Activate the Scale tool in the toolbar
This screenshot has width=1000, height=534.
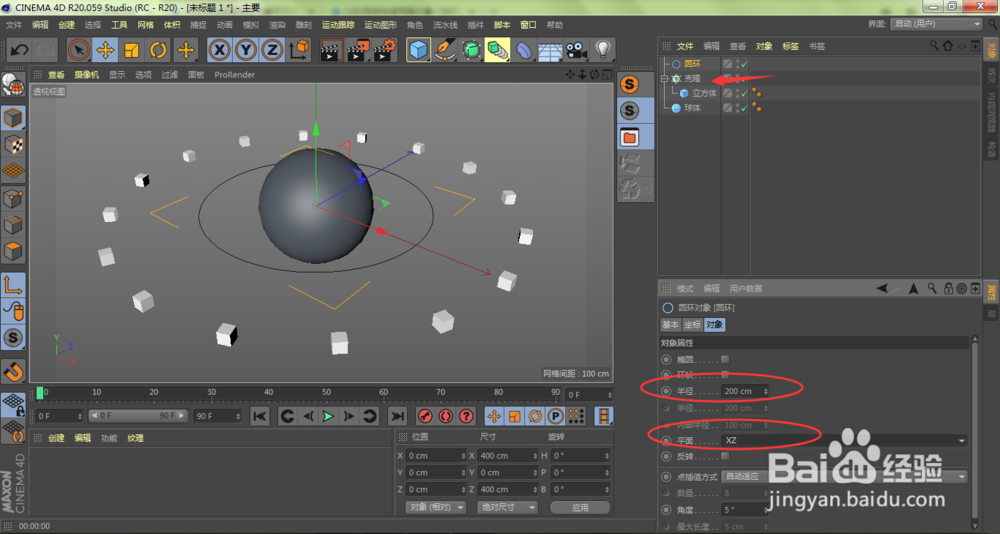132,50
